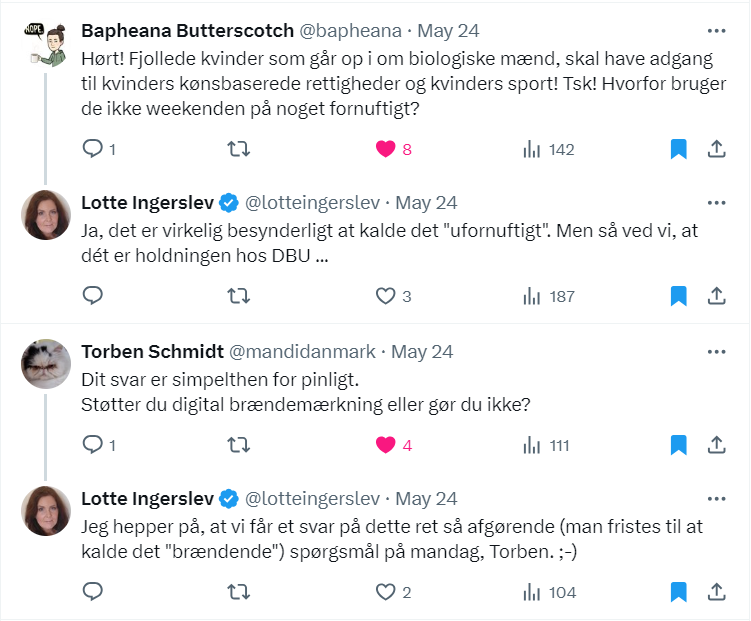Retweet Lotte Ingerslev's DBU reply
This screenshot has width=751, height=621.
[238, 296]
